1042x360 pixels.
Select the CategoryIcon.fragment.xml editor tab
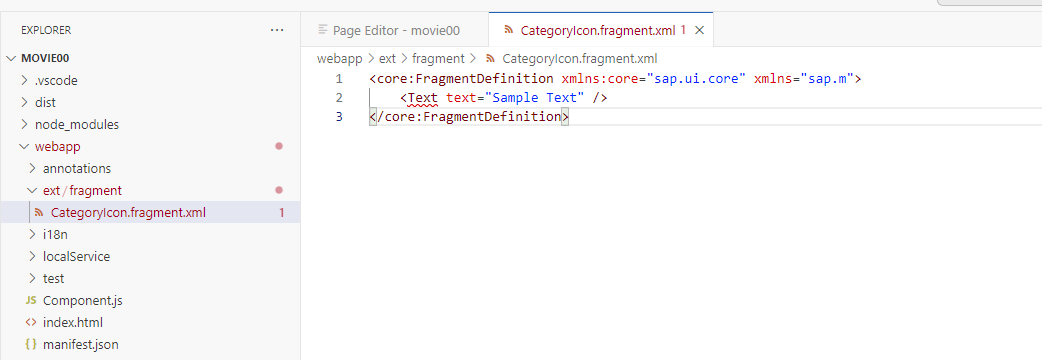[597, 30]
